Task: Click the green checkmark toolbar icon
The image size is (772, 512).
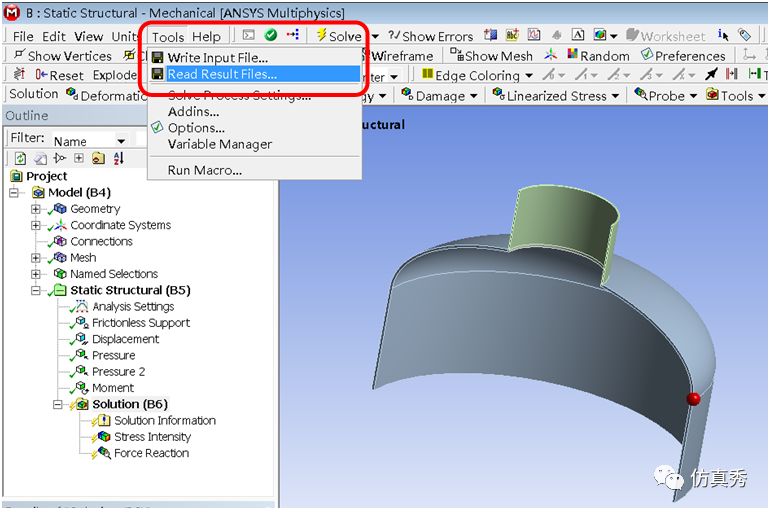Action: 270,35
